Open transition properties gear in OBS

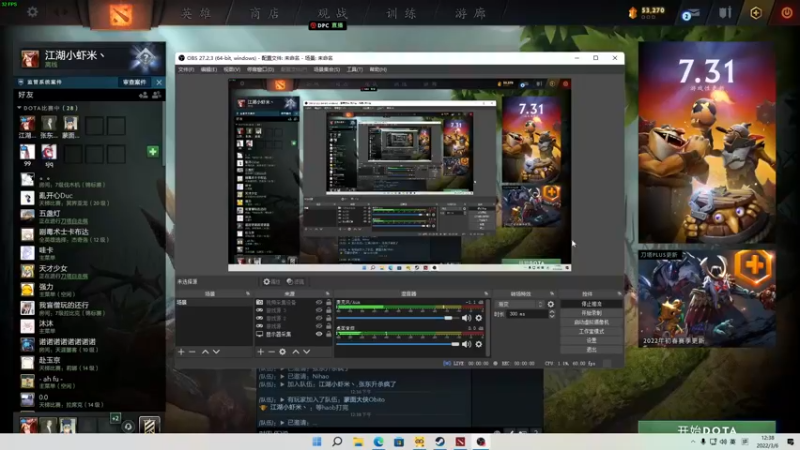551,304
